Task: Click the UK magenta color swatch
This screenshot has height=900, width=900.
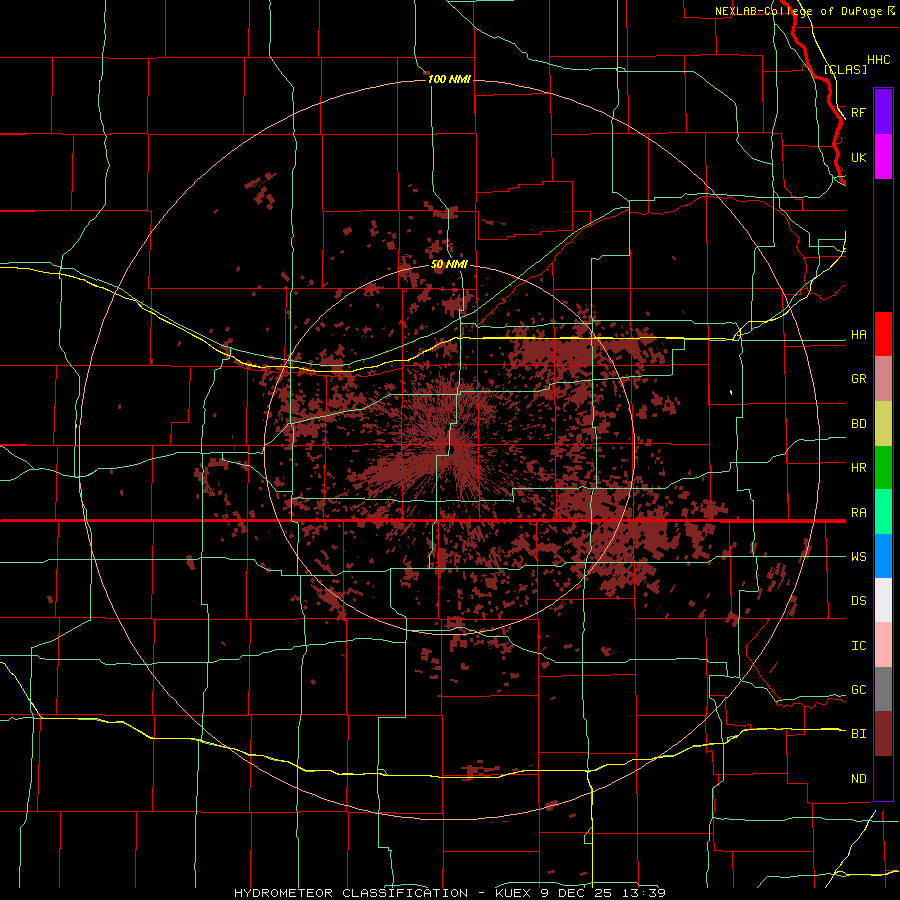Action: [883, 157]
